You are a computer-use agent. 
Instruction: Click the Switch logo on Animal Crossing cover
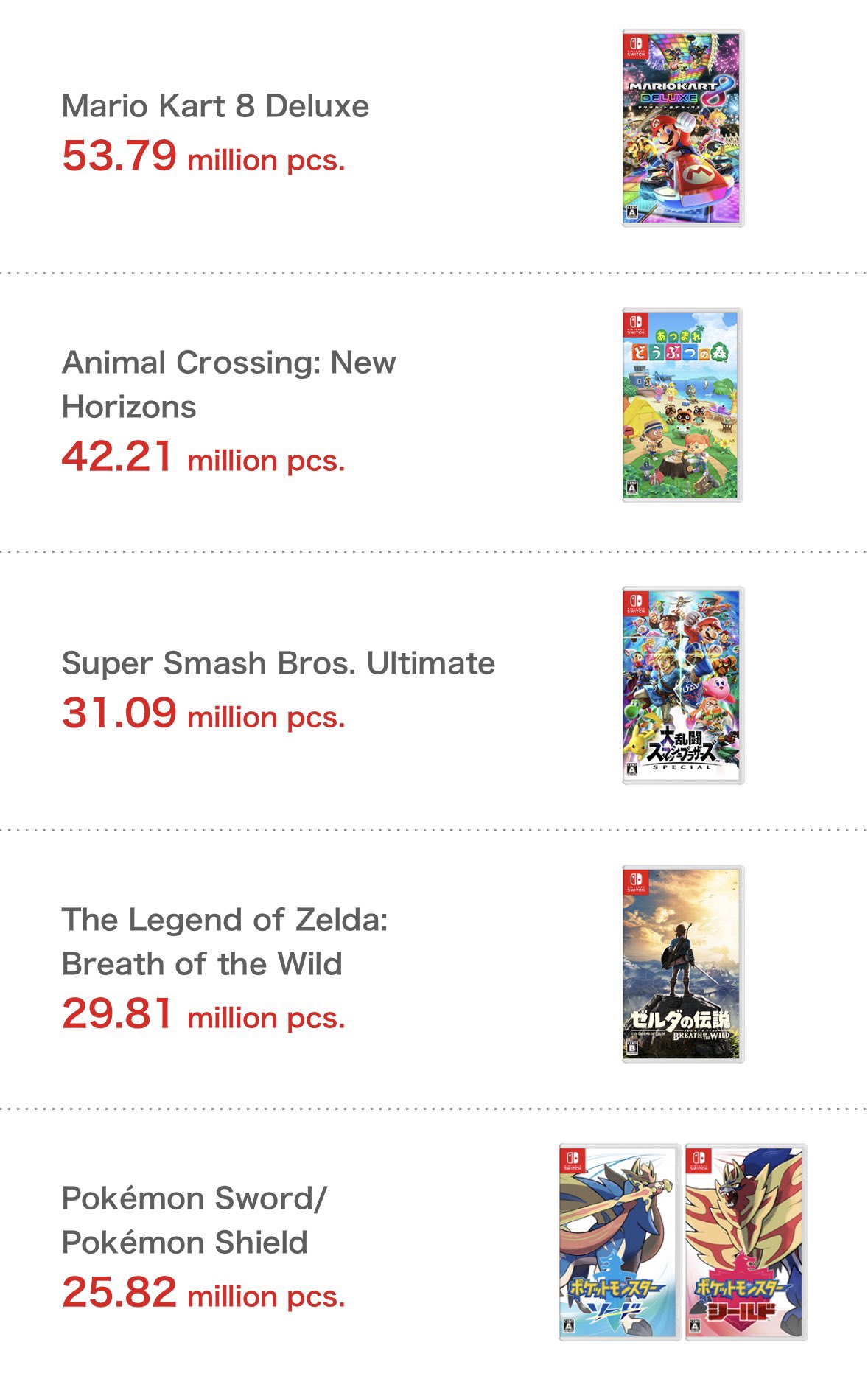(635, 324)
